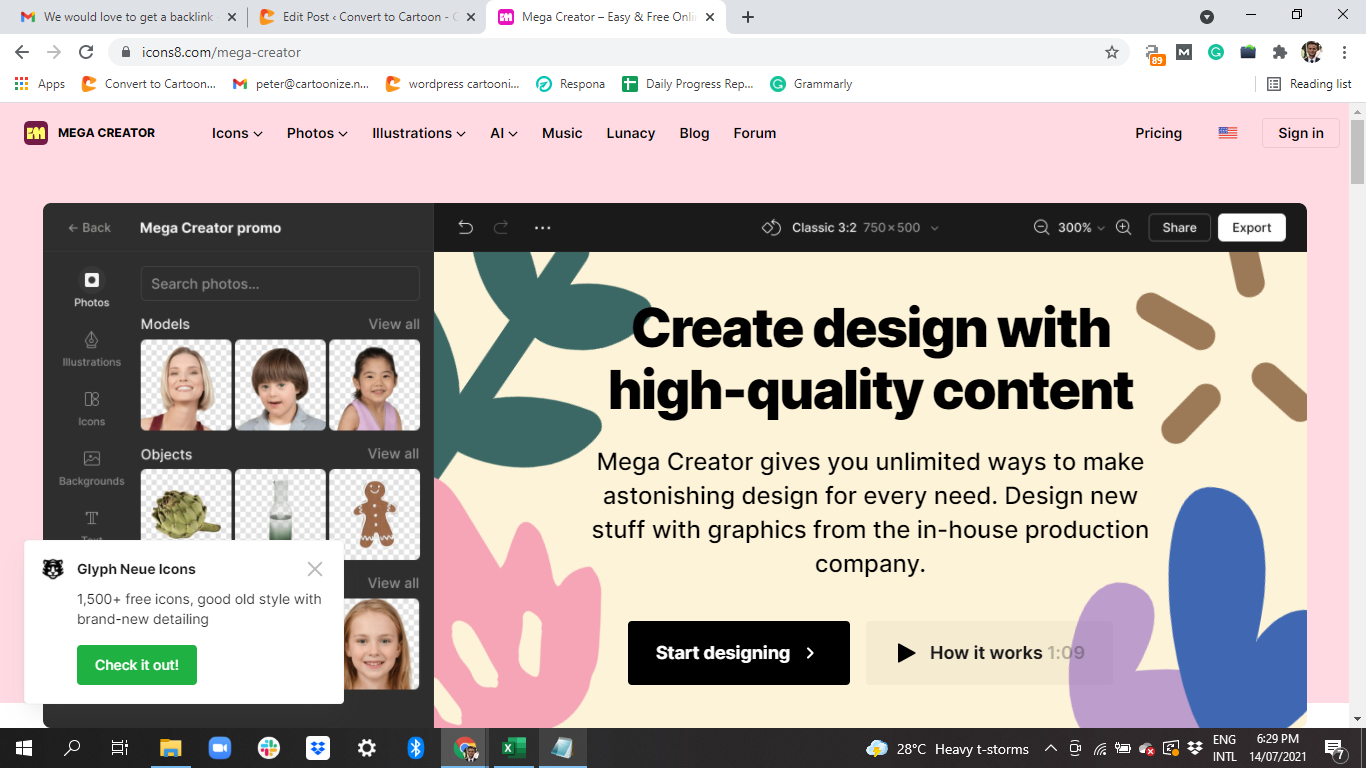1366x768 pixels.
Task: Switch to the Edit Post tab
Action: coord(366,17)
